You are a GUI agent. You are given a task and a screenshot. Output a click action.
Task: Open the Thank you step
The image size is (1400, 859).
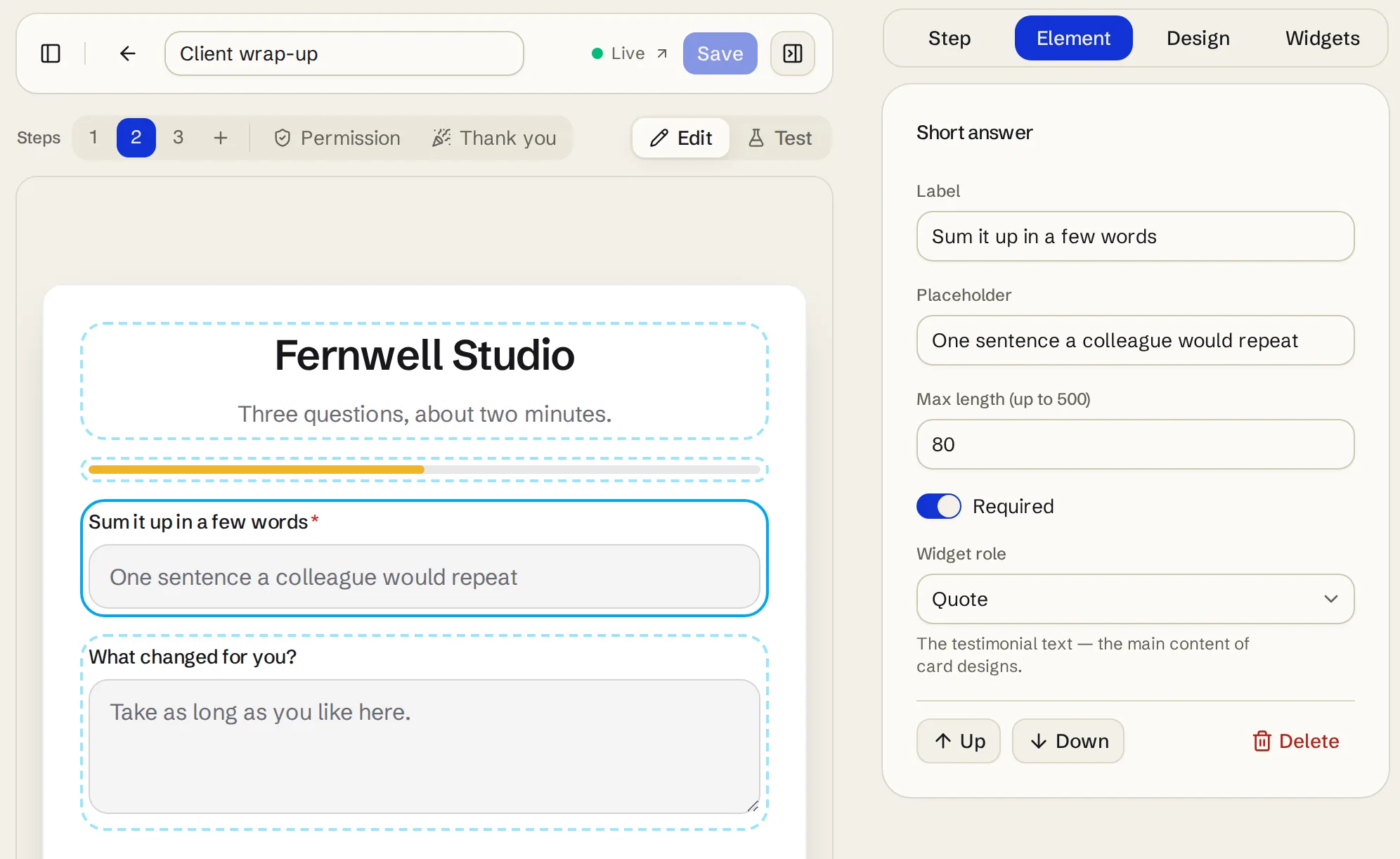(495, 138)
